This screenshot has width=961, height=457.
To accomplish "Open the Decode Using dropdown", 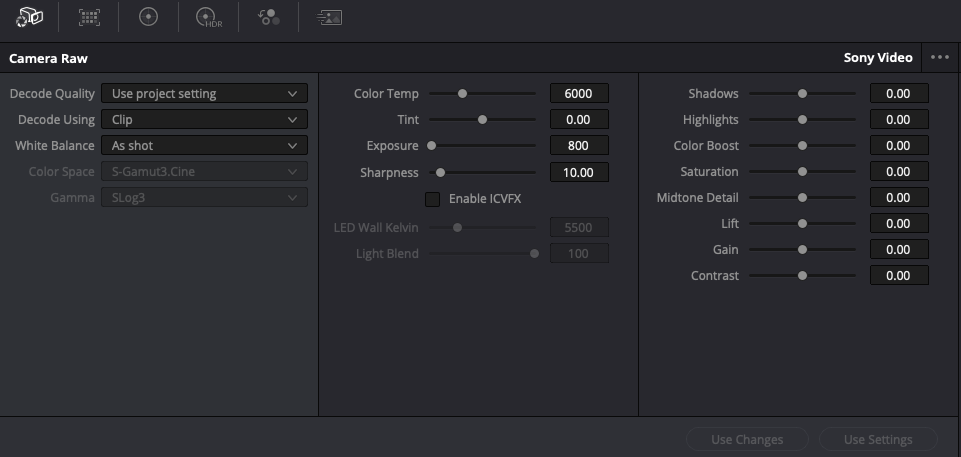I will [x=204, y=120].
